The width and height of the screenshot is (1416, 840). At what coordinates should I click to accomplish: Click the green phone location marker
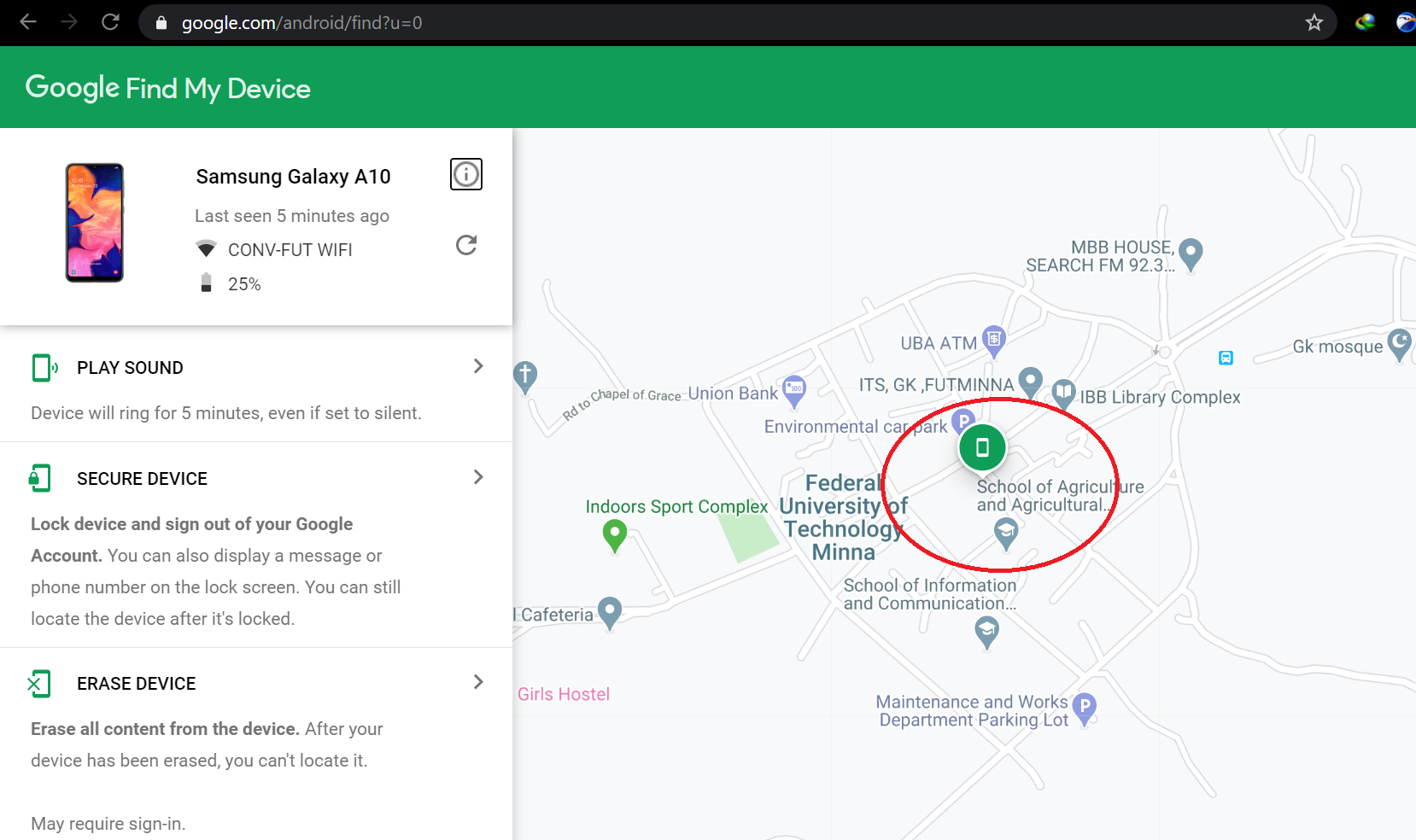pos(982,447)
